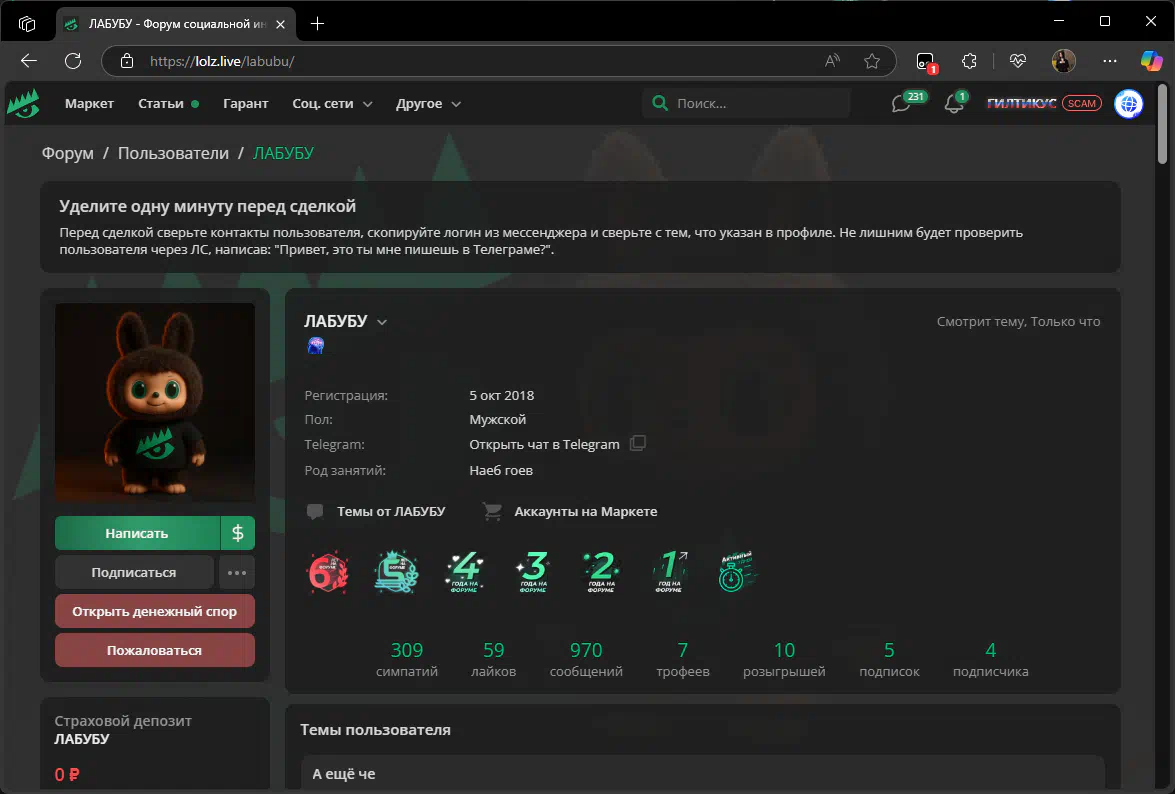1175x794 pixels.
Task: Close the ЛАБУБУ forum tab
Action: (280, 24)
